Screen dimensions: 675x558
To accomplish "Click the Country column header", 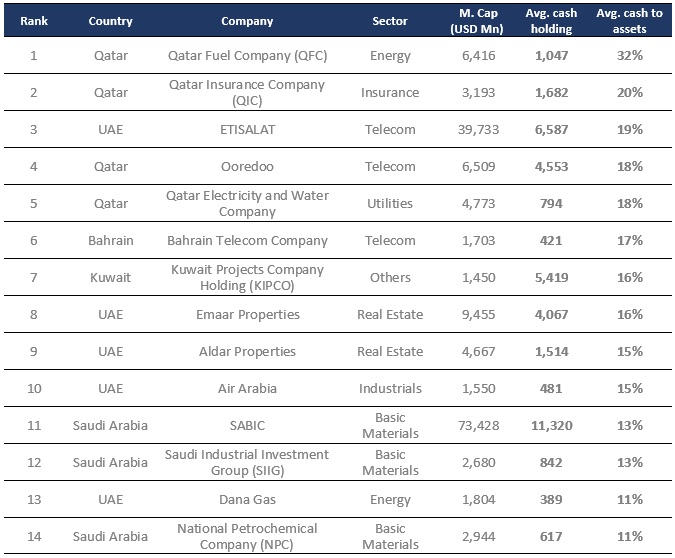I will click(x=110, y=21).
